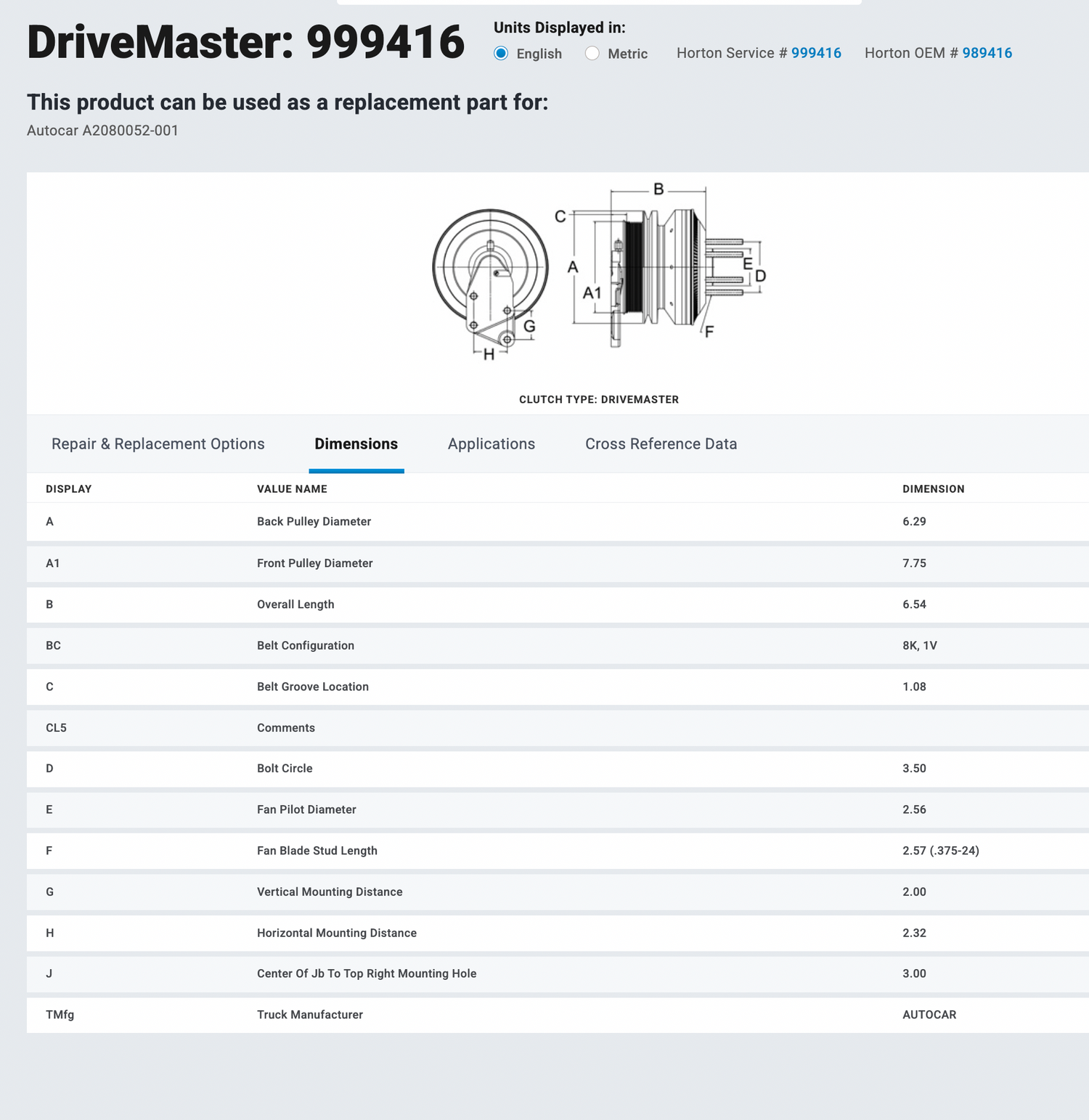Screen dimensions: 1089x1120
Task: Select the English units radio button
Action: [x=501, y=54]
